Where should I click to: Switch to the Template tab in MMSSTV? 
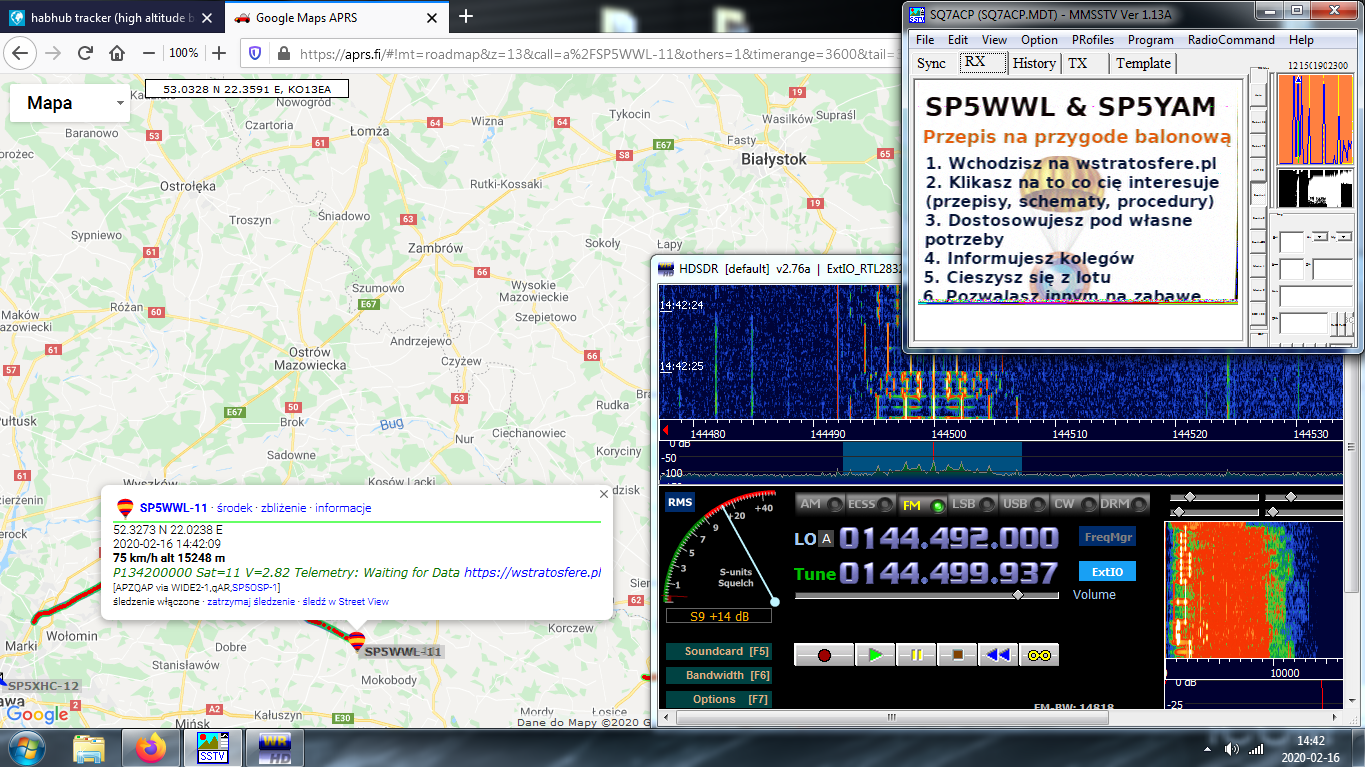coord(1143,63)
